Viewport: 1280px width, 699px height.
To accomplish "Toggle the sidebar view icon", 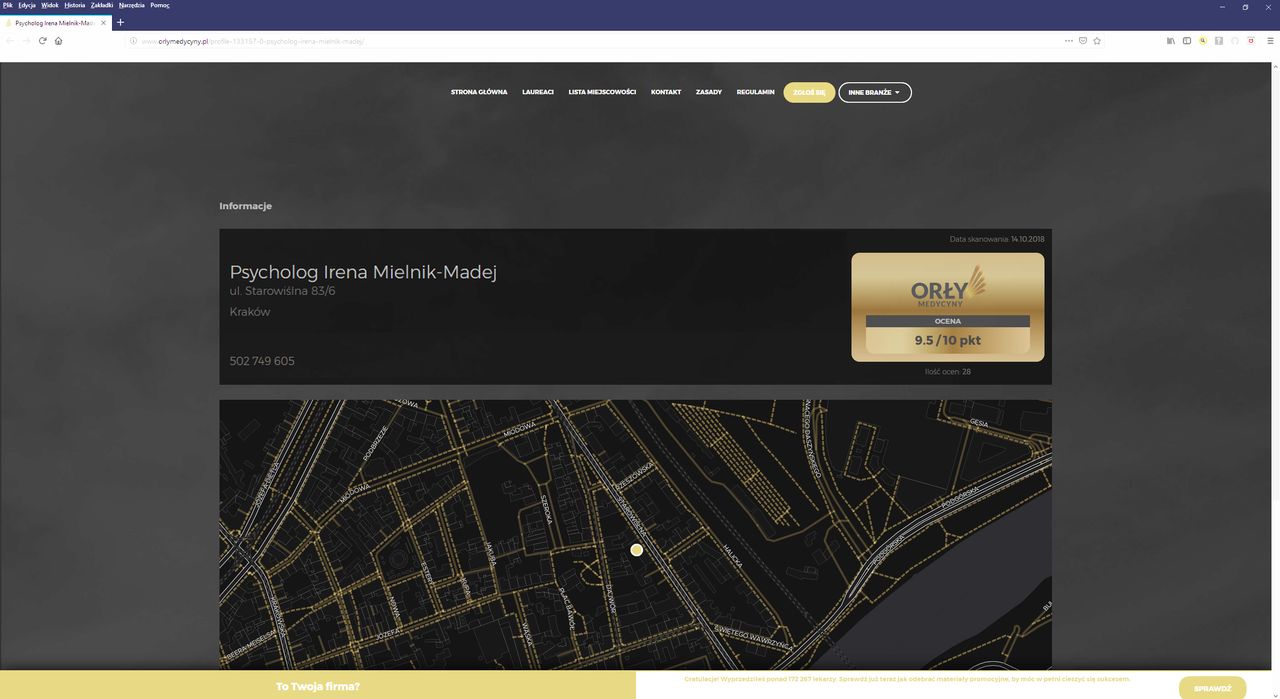I will tap(1187, 41).
